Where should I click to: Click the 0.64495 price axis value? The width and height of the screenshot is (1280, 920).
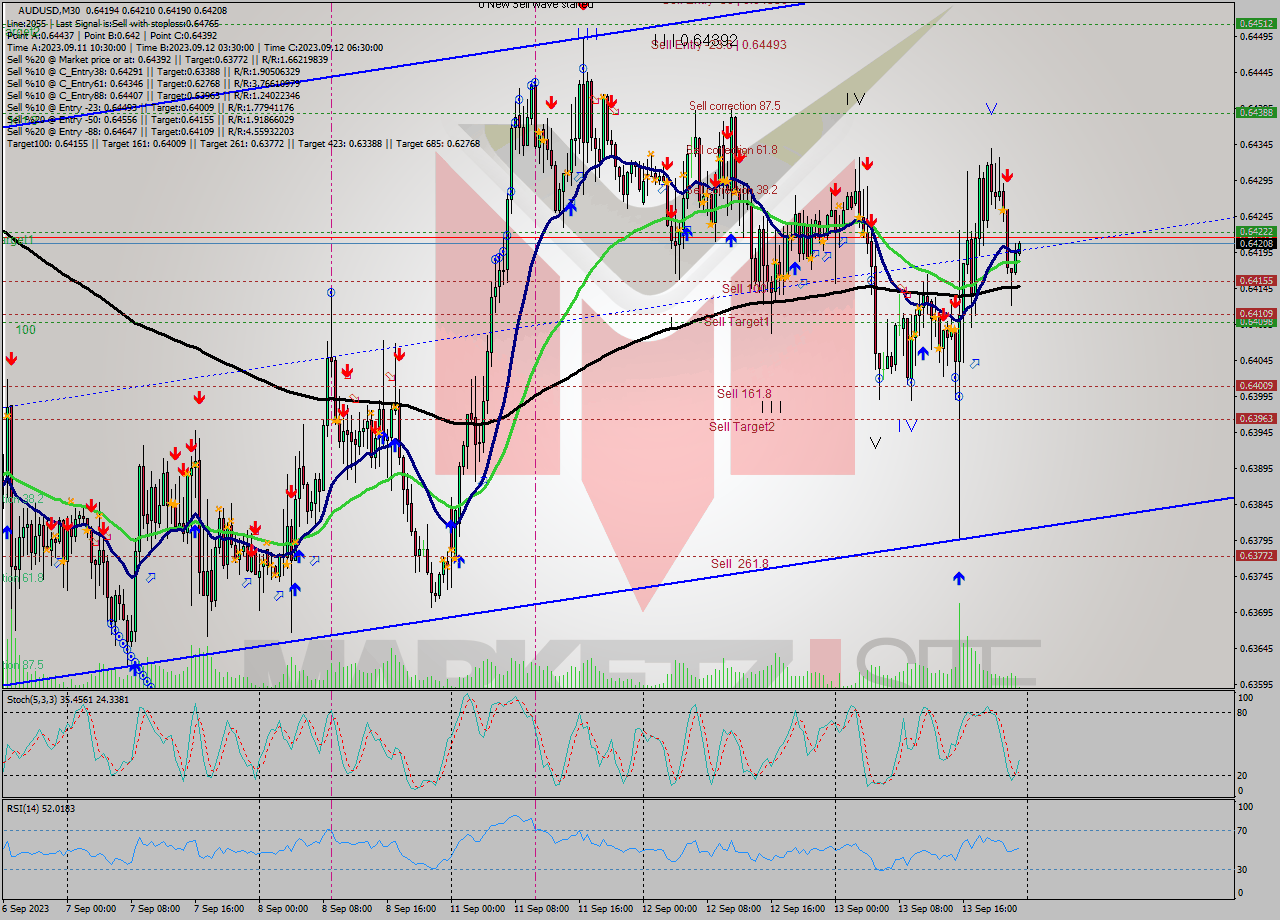[1256, 37]
